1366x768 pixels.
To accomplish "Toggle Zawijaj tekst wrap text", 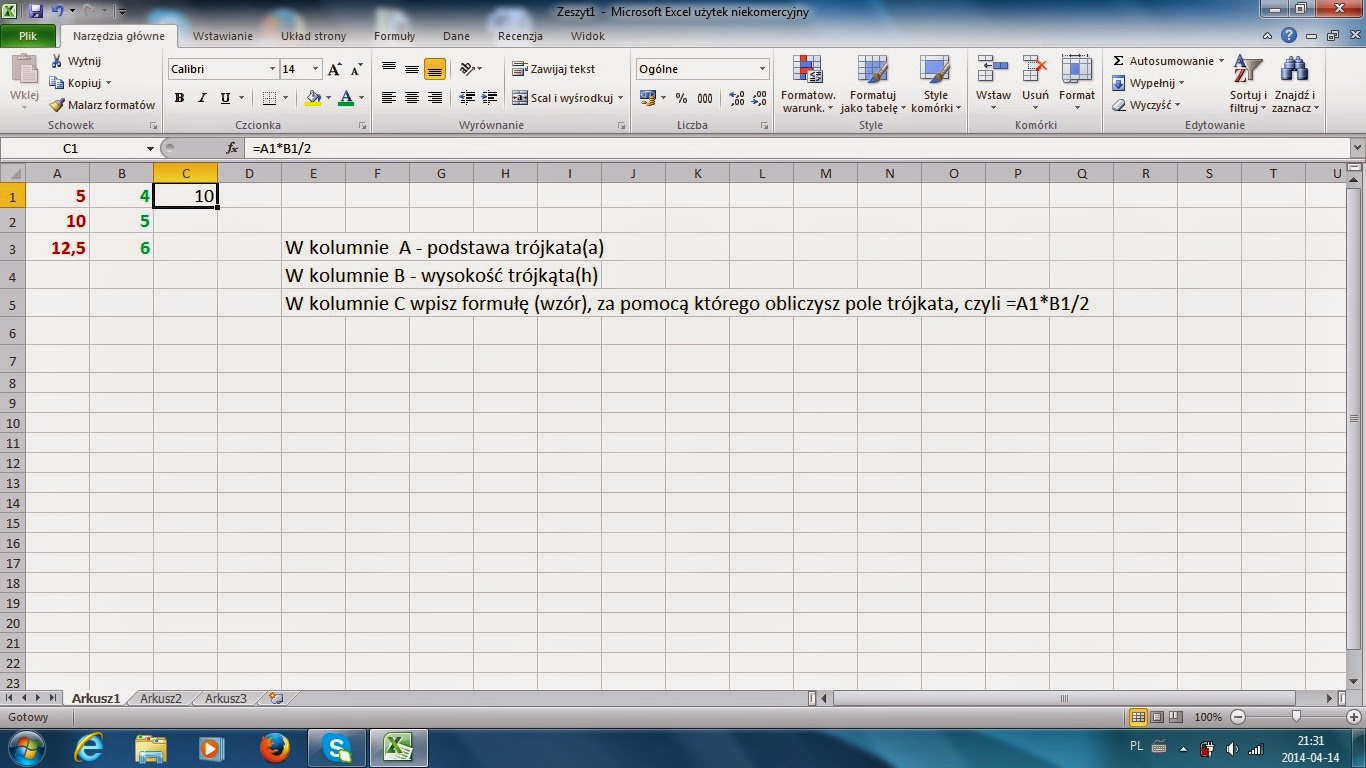I will click(553, 69).
